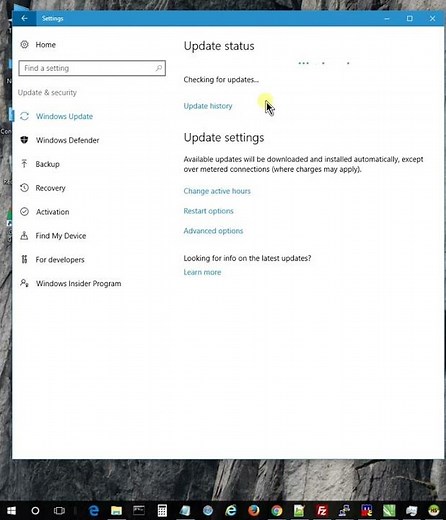Screen dimensions: 446x520
Task: Launch Internet Explorer from the taskbar
Action: pyautogui.click(x=231, y=511)
